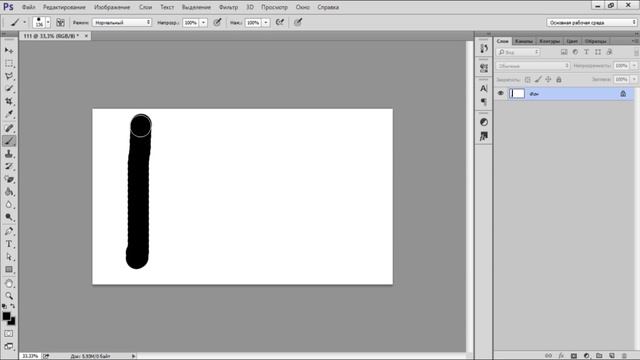Select the History Brush tool
Screen dimensions: 640x360
tap(9, 167)
